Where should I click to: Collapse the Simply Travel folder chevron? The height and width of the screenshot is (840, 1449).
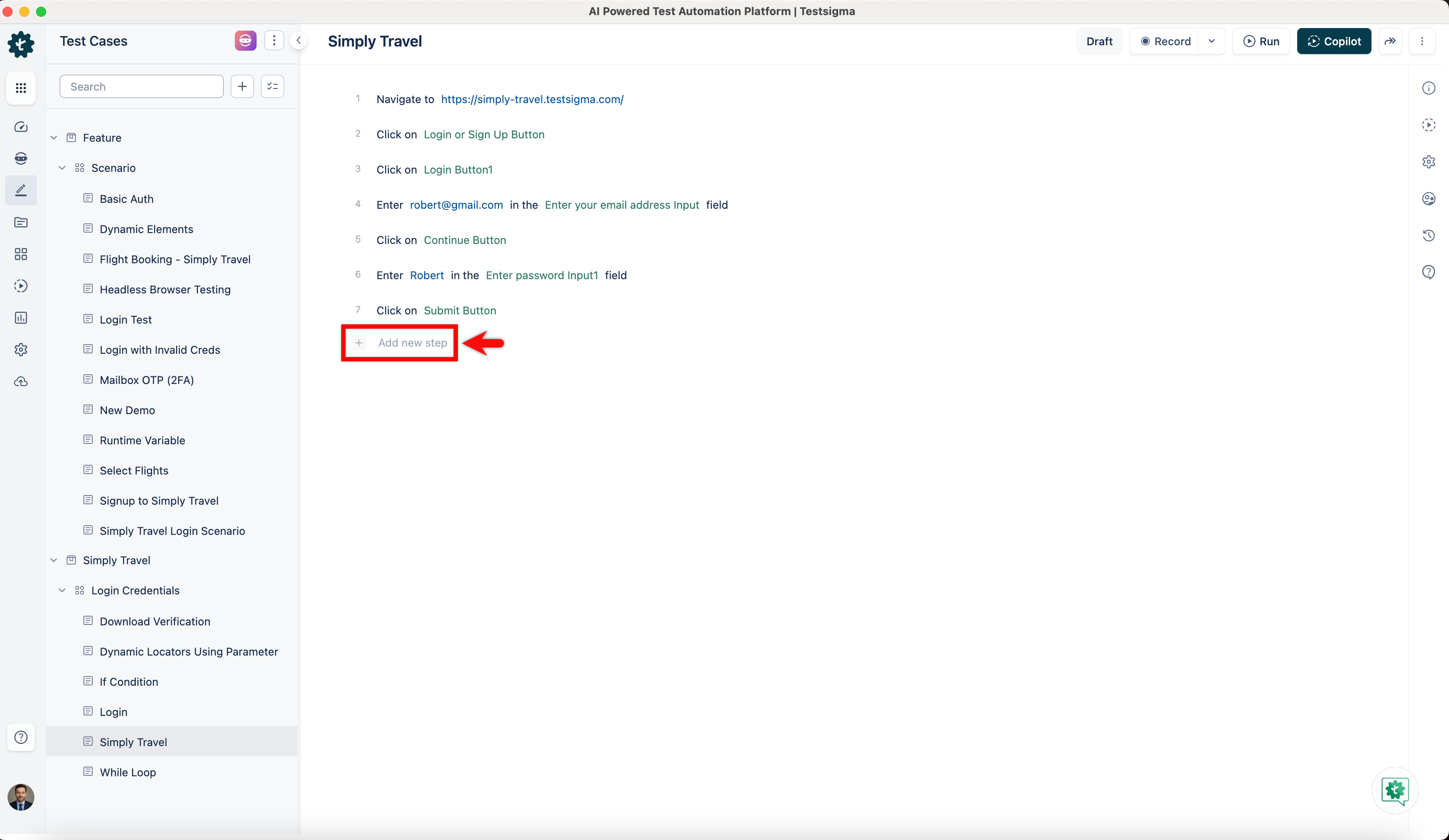[54, 560]
